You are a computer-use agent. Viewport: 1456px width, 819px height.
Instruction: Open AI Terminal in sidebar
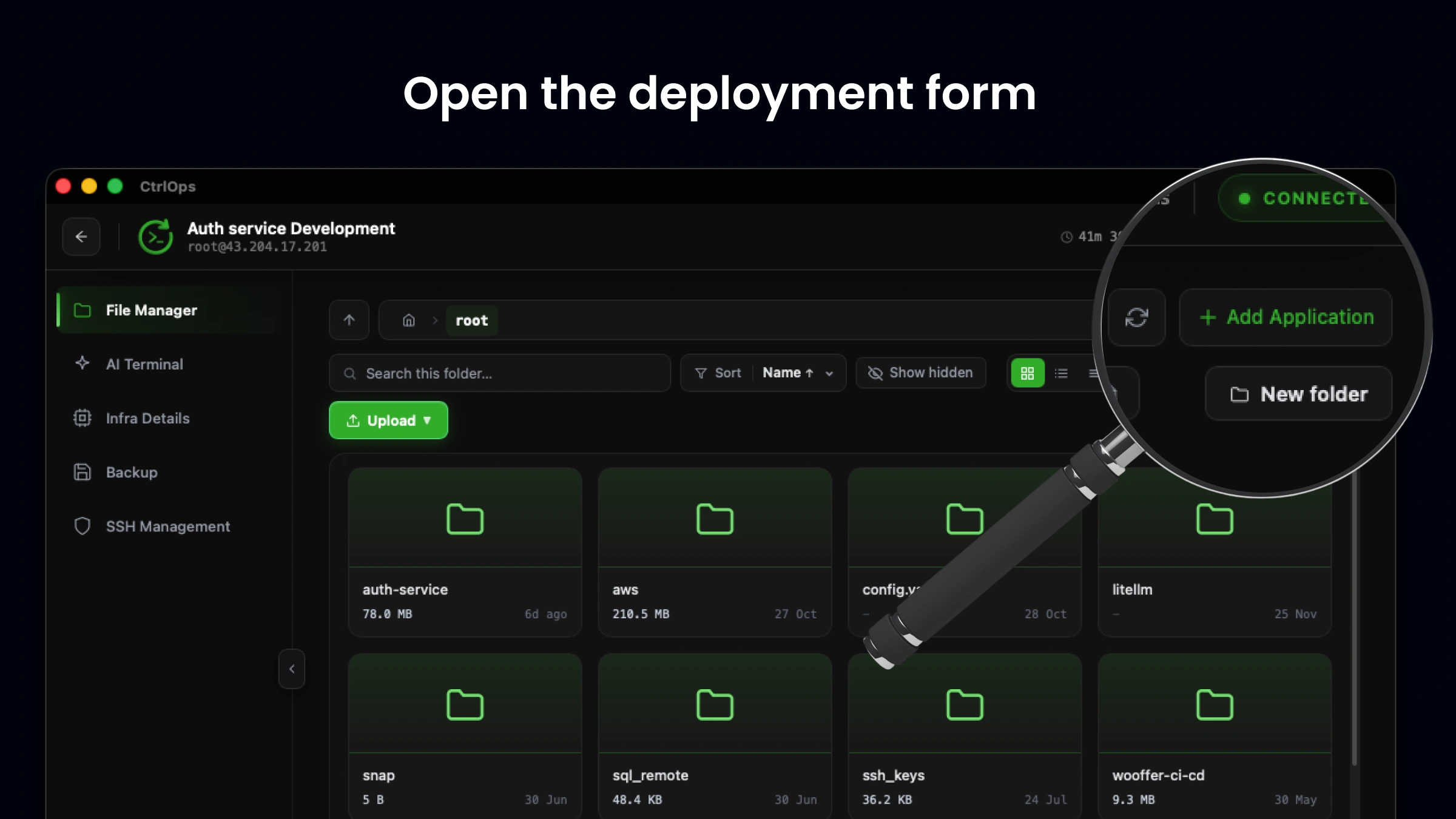pos(167,364)
